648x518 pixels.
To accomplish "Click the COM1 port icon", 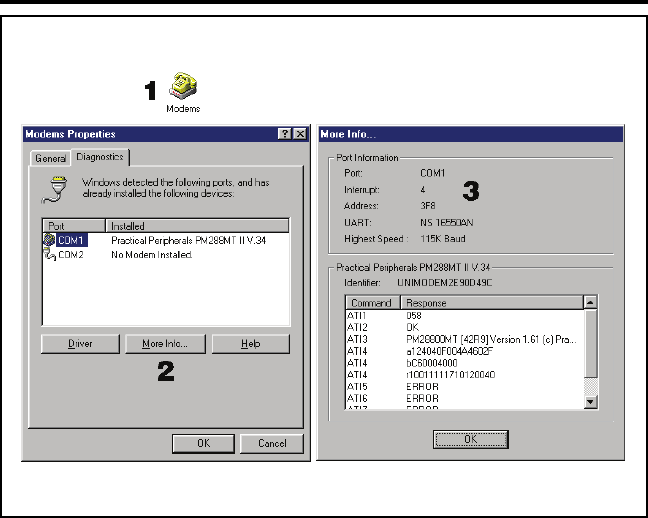I will [x=49, y=240].
